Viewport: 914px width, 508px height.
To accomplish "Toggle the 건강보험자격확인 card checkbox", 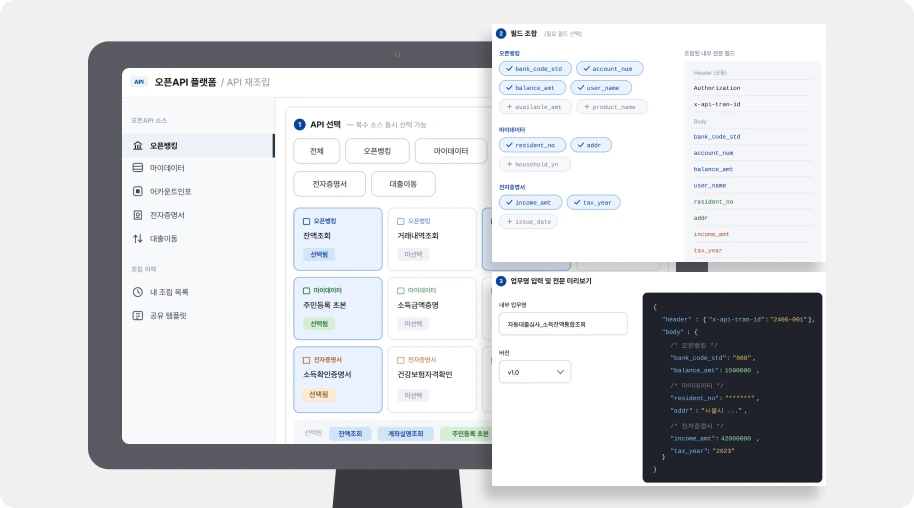I will [x=400, y=360].
